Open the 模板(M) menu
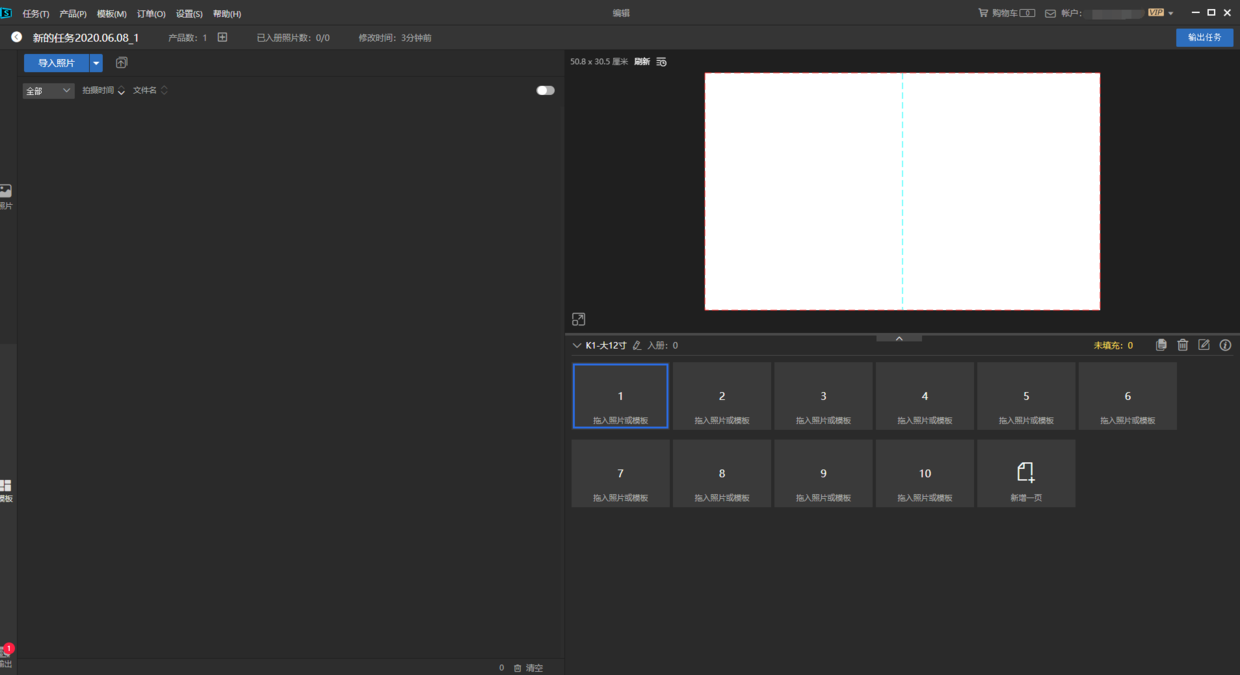The width and height of the screenshot is (1240, 675). click(112, 14)
